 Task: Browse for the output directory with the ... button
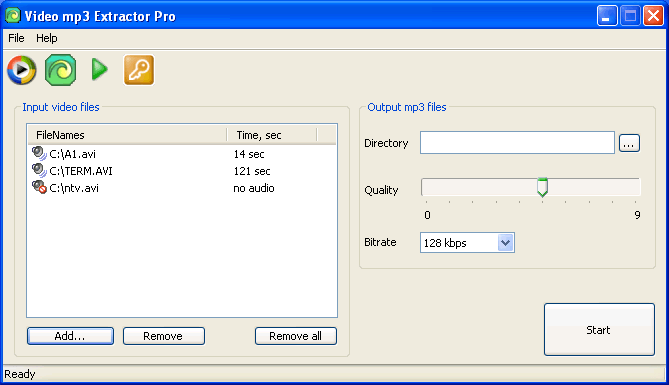pos(629,143)
